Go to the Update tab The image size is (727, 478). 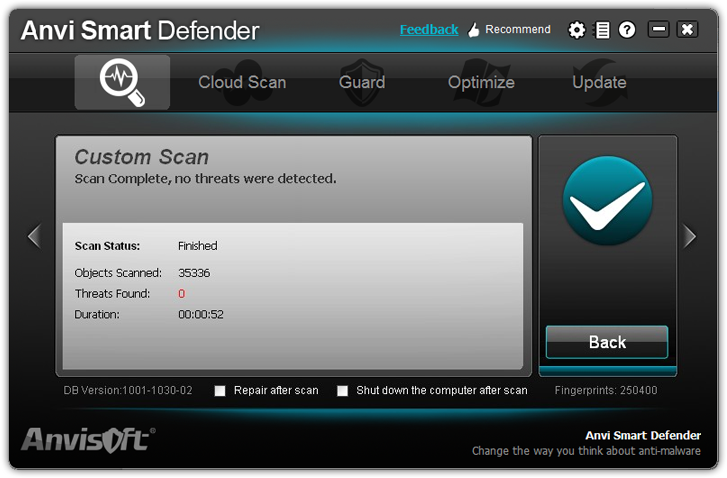click(599, 82)
